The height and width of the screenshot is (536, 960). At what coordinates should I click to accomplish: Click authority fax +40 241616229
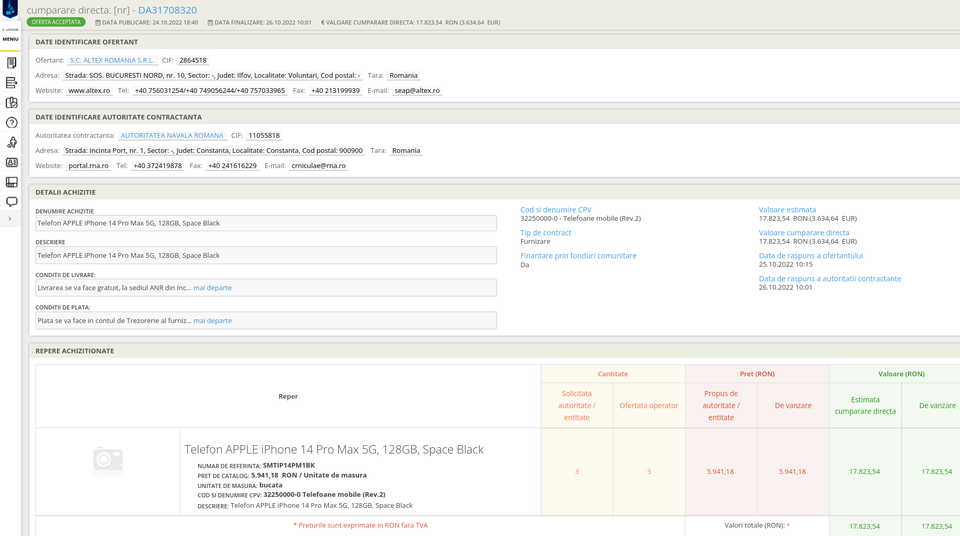pyautogui.click(x=232, y=166)
